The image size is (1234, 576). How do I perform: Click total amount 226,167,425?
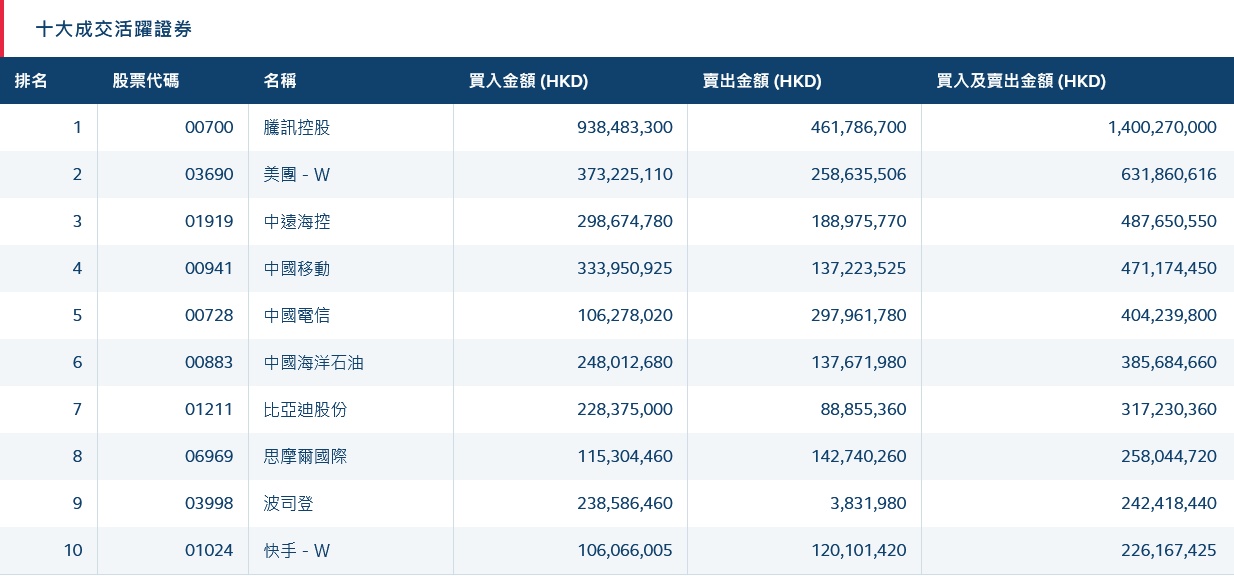(1169, 550)
